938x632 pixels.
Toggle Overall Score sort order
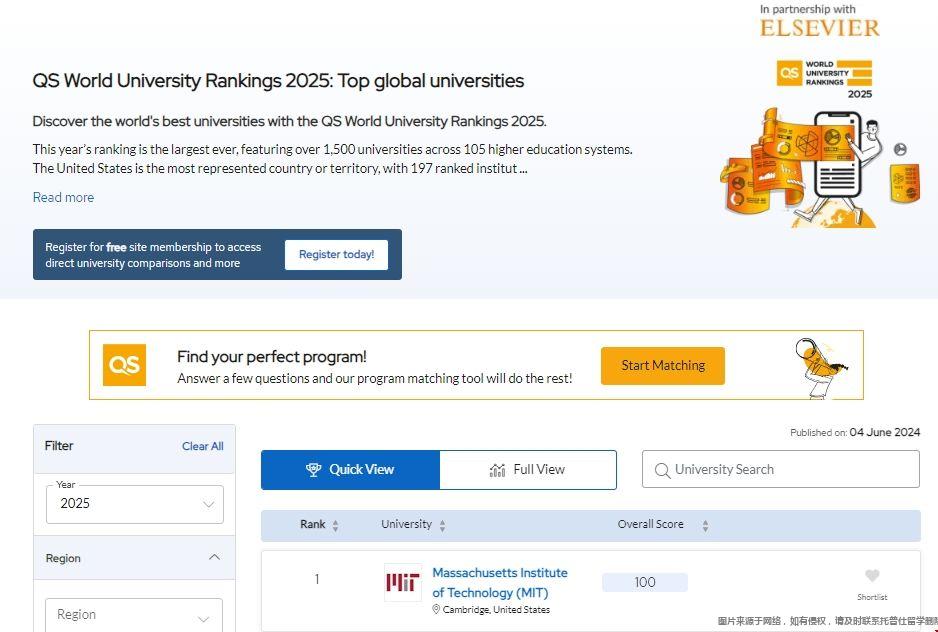[704, 524]
